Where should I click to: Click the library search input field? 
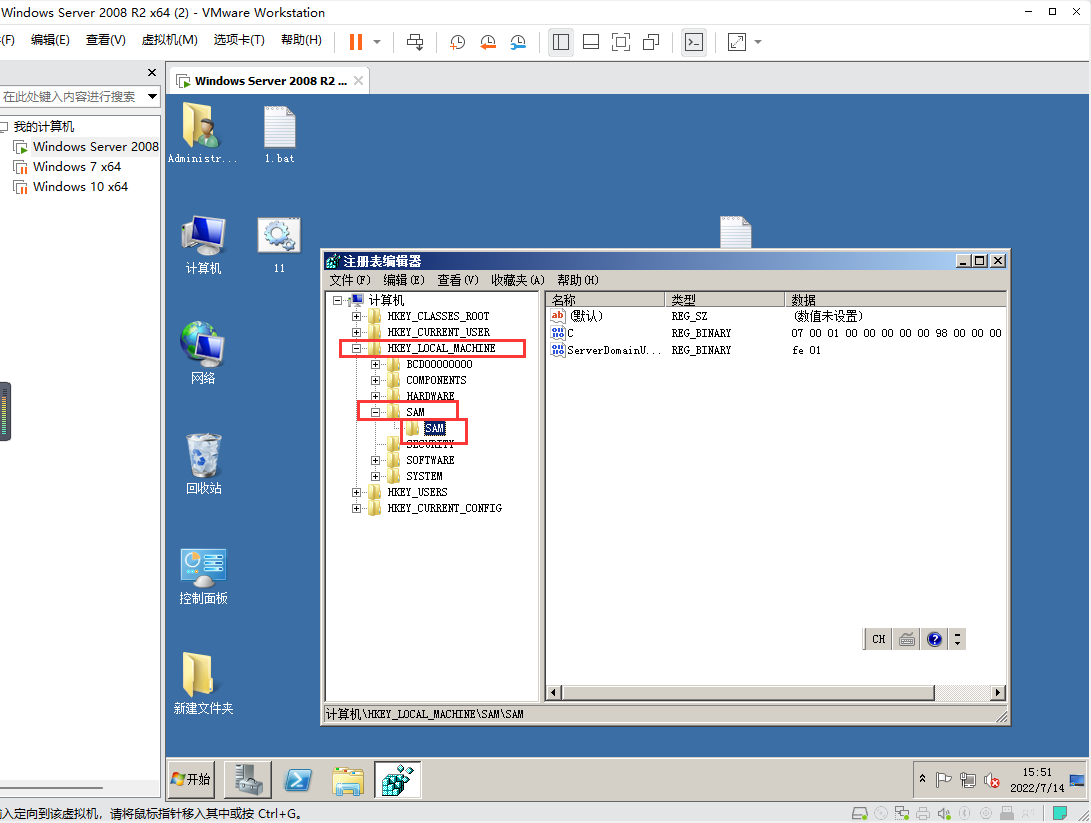click(x=71, y=97)
